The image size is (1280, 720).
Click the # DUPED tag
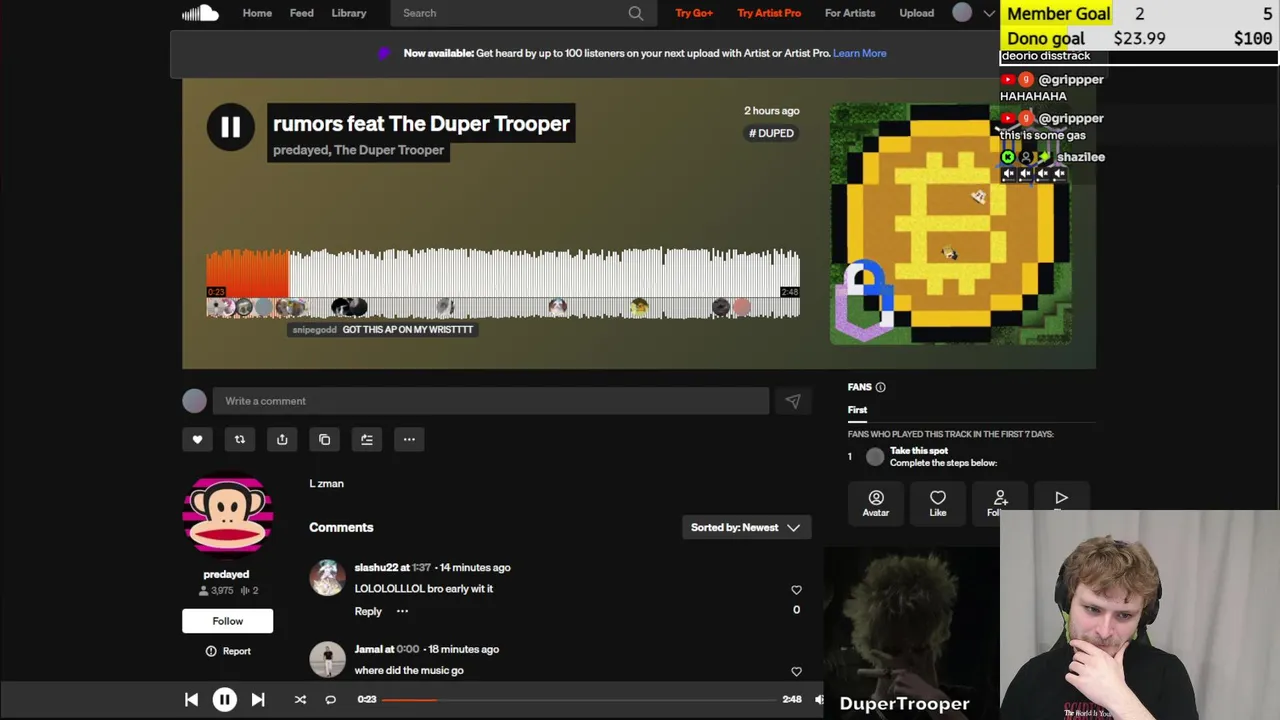771,133
